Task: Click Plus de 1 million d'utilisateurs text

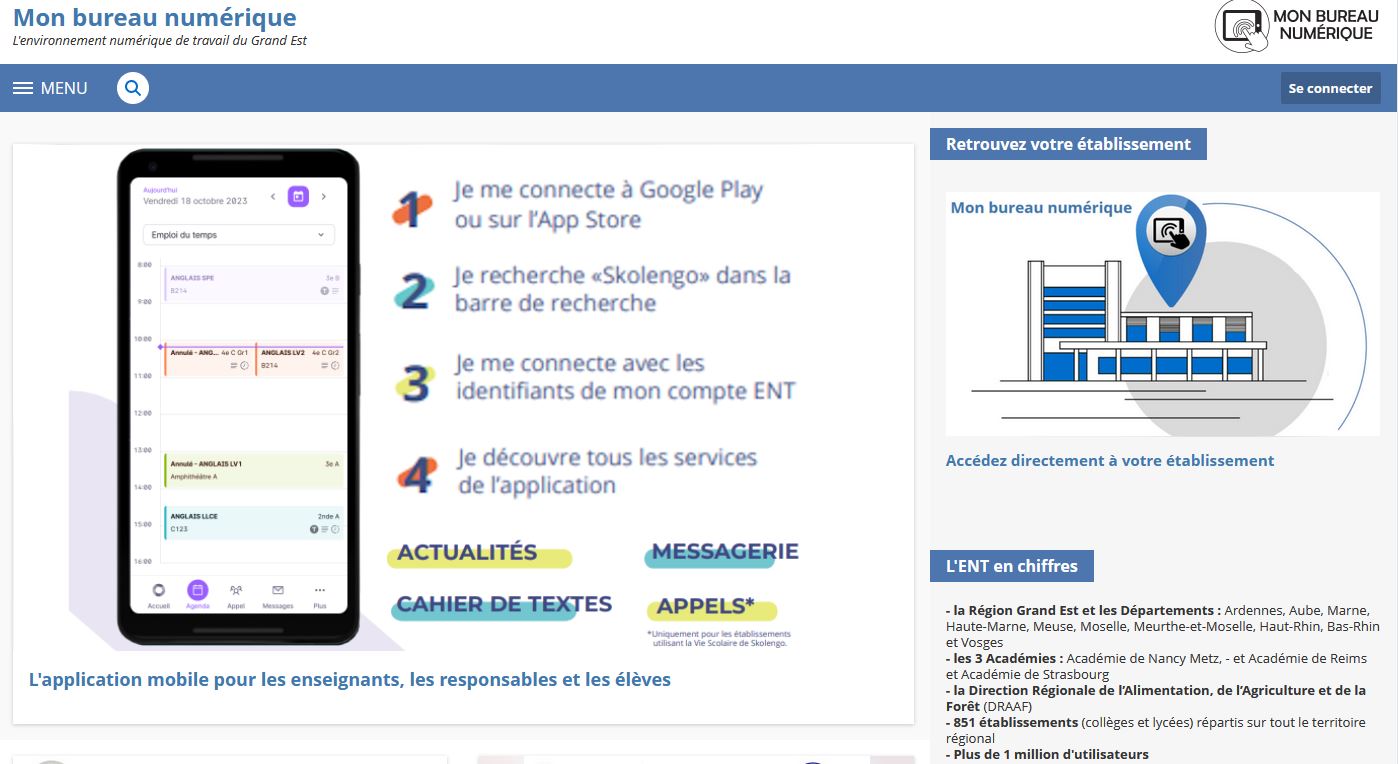Action: click(1047, 755)
